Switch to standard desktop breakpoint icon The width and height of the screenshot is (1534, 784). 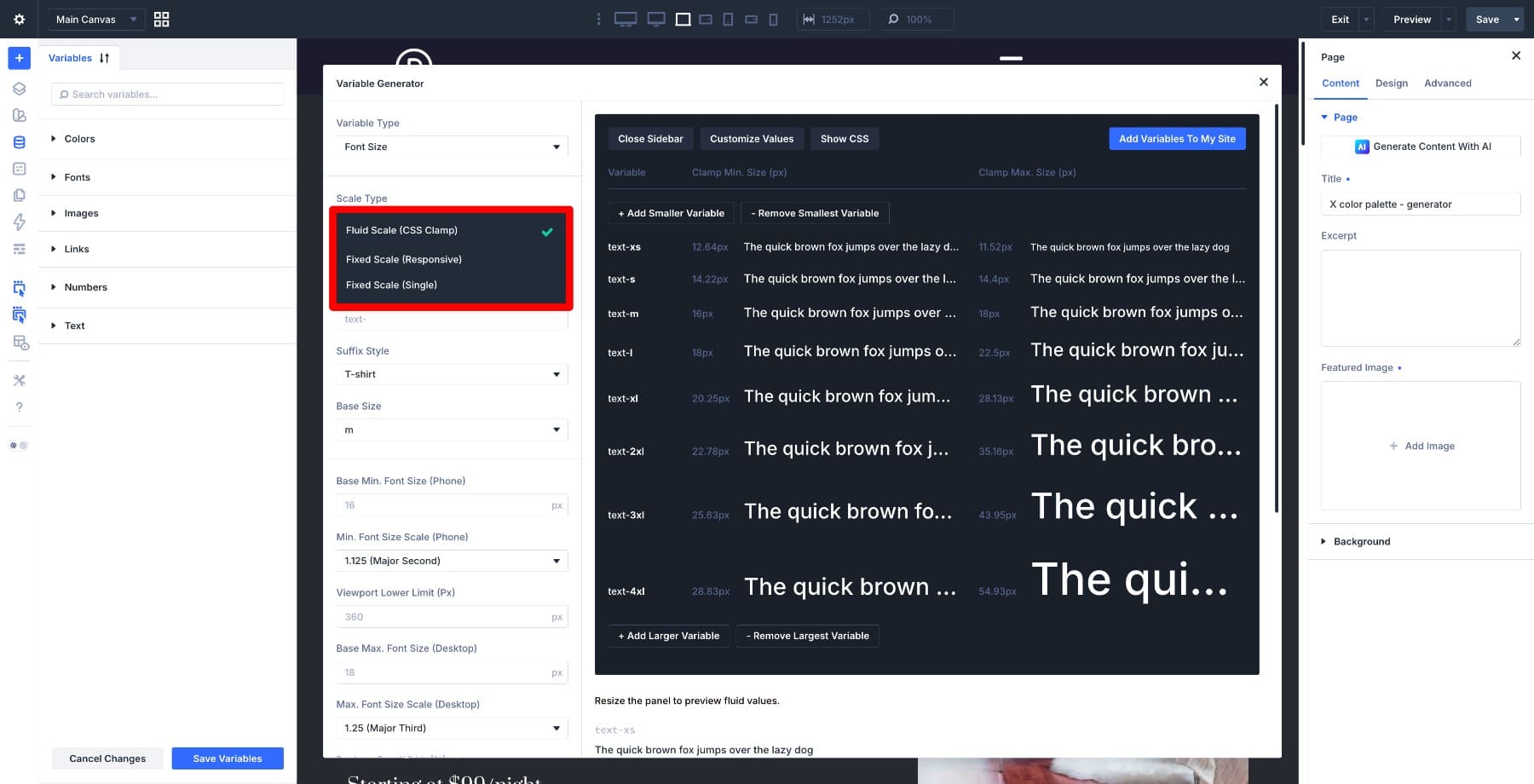656,19
